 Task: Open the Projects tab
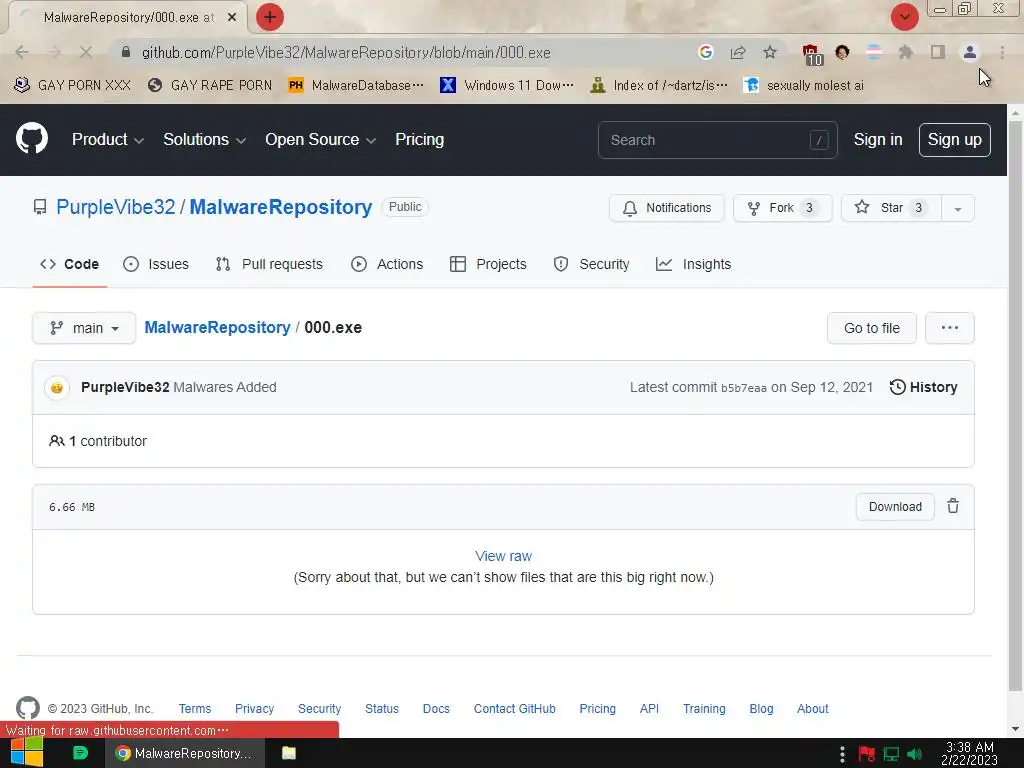pyautogui.click(x=488, y=264)
